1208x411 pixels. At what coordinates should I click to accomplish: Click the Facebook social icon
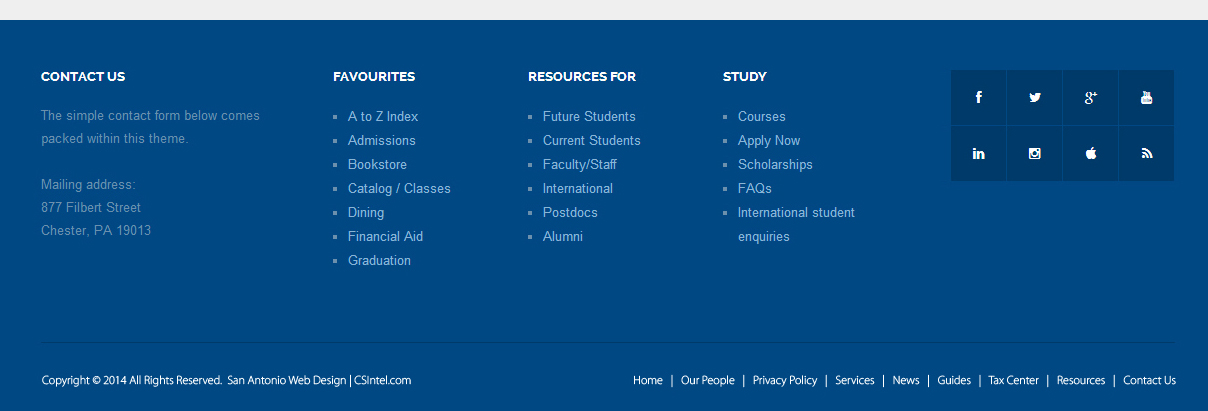(x=978, y=97)
